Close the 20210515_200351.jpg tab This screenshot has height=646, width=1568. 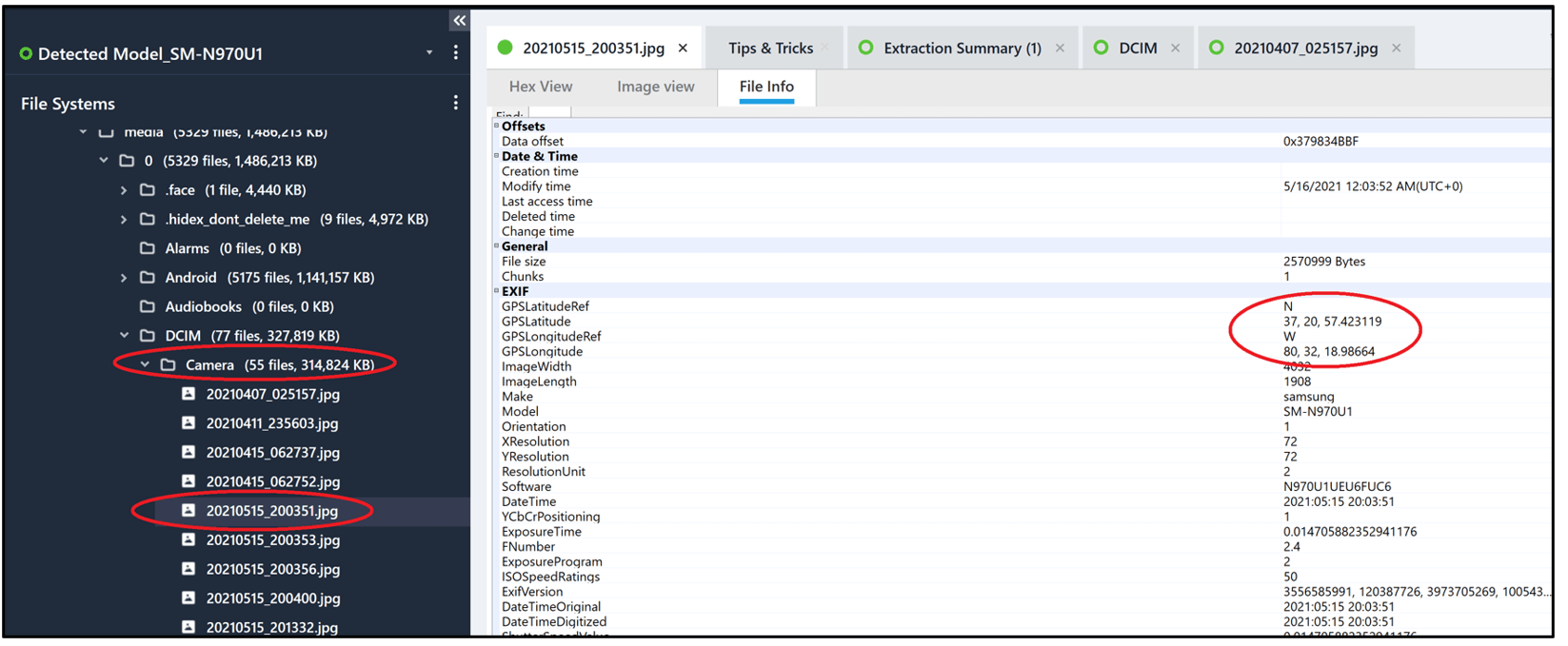pos(683,48)
